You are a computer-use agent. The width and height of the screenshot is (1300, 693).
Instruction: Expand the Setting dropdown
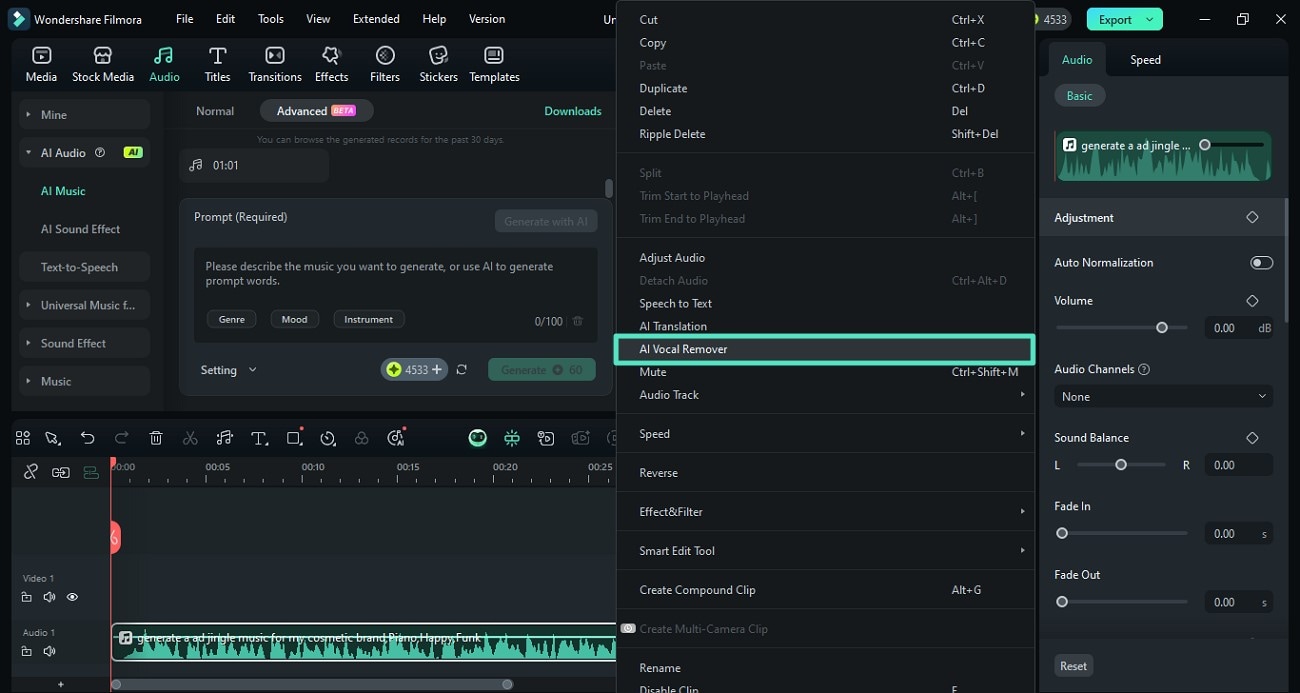[x=228, y=370]
